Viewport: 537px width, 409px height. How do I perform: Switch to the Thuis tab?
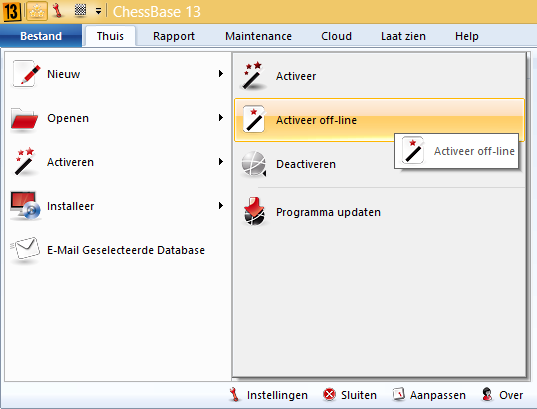(x=110, y=36)
